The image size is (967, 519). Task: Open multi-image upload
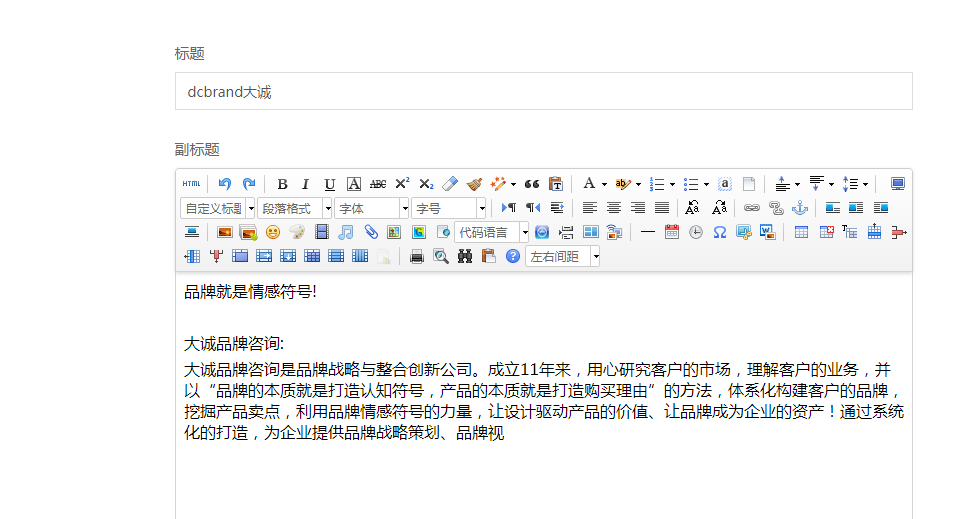coord(249,232)
